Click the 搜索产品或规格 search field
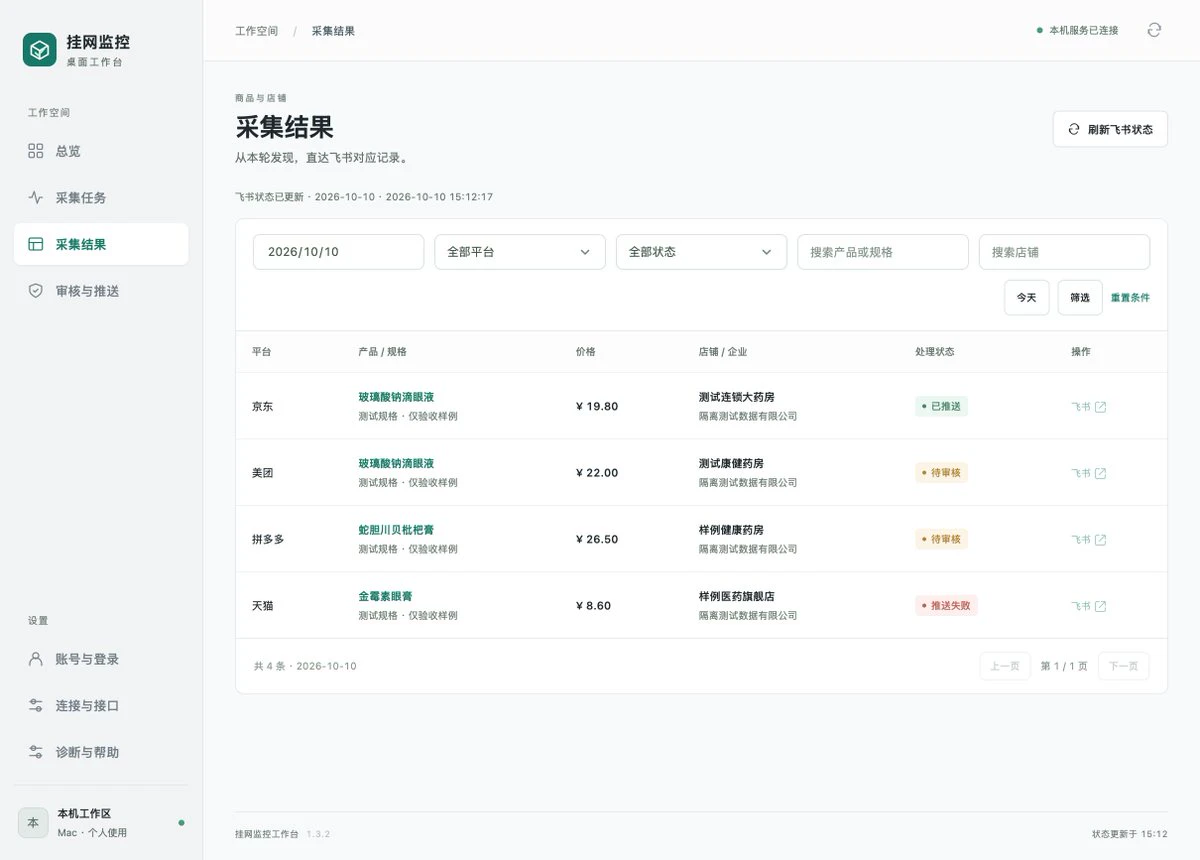Screen dimensions: 1200x860 click(883, 252)
